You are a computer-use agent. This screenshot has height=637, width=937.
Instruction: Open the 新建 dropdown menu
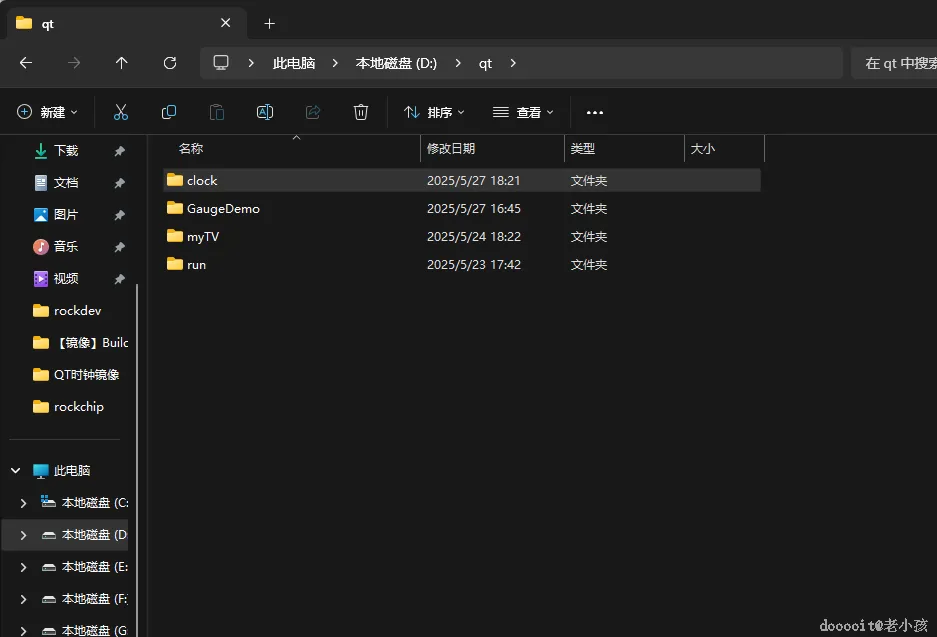coord(48,112)
